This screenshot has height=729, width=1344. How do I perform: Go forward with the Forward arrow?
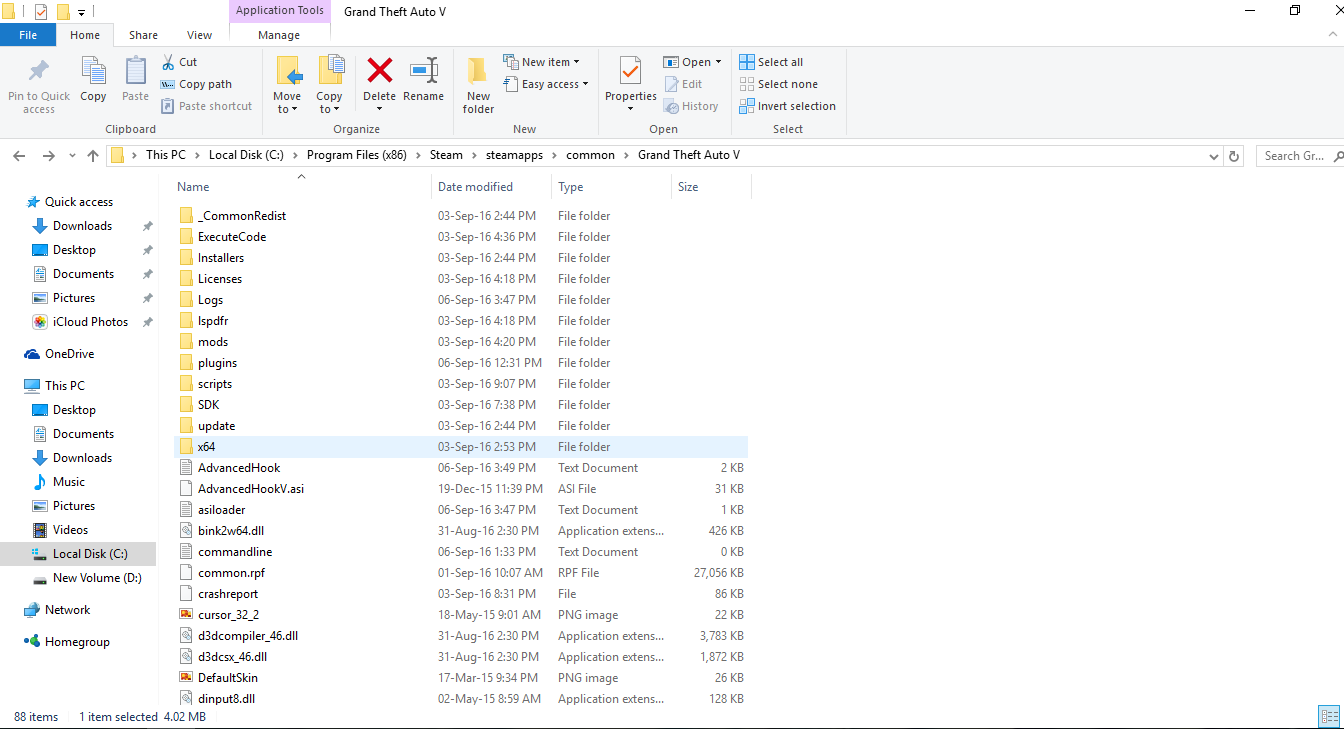coord(48,156)
